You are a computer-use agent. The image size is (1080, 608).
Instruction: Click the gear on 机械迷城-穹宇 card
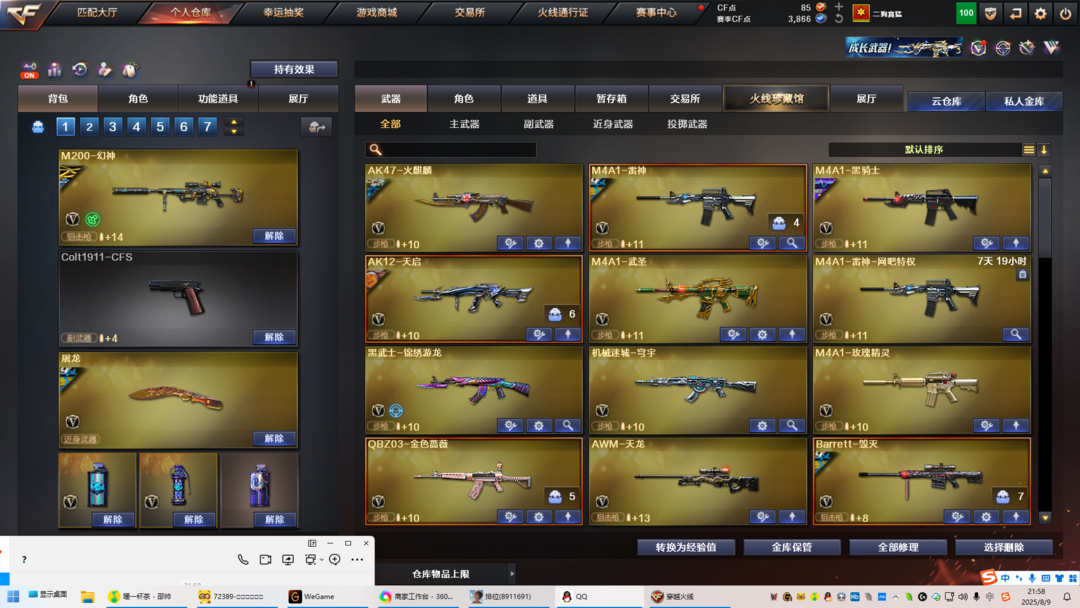pyautogui.click(x=762, y=426)
